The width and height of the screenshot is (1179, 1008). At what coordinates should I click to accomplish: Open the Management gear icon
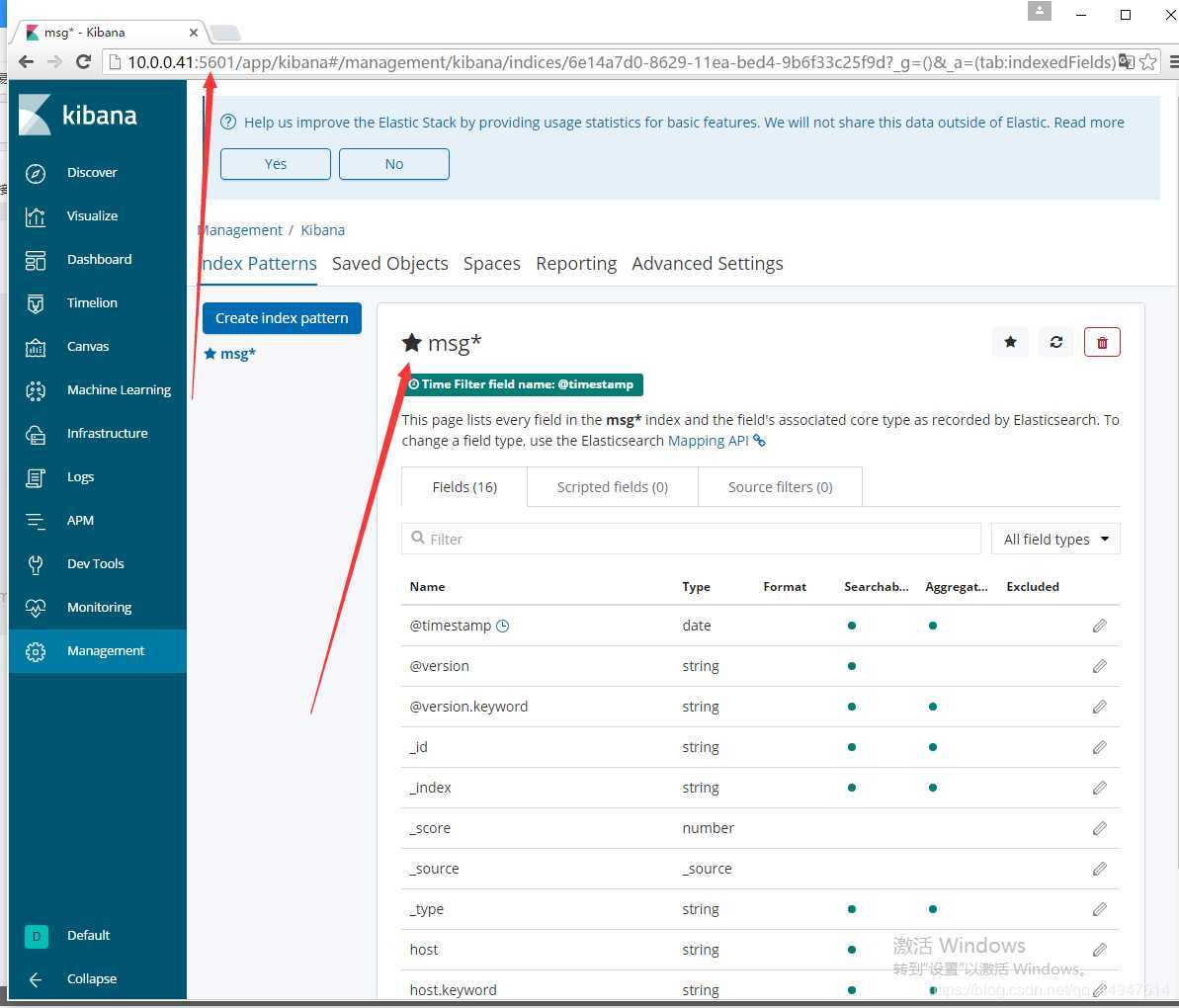click(36, 651)
